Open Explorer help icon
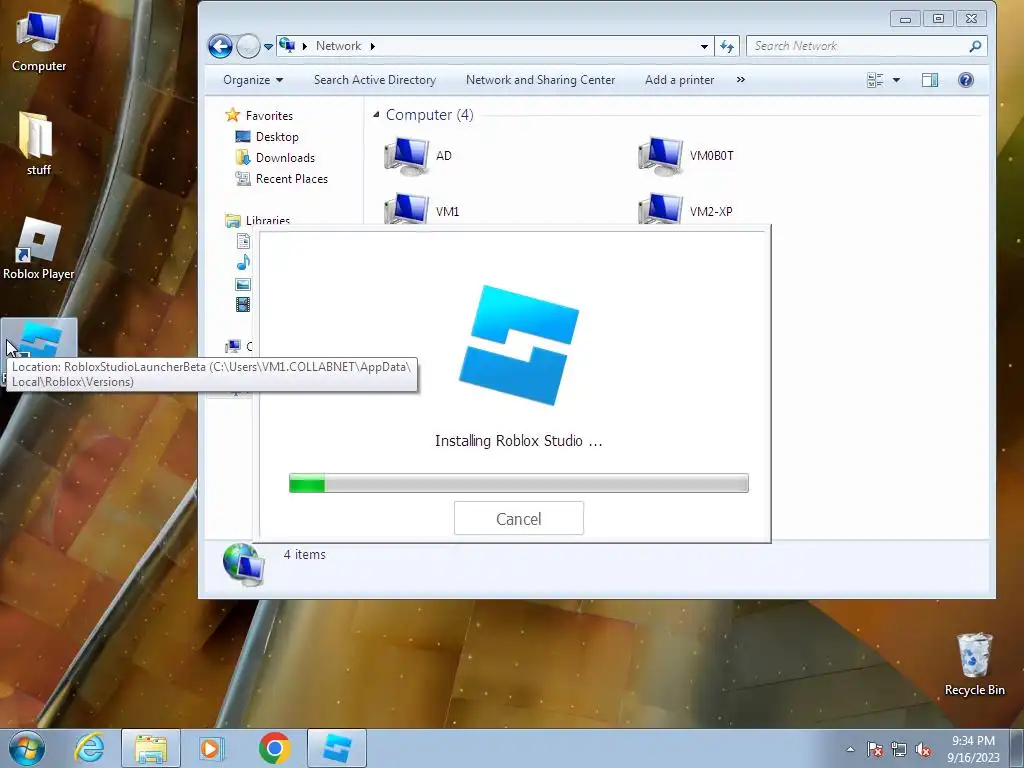This screenshot has width=1024, height=768. pos(966,80)
